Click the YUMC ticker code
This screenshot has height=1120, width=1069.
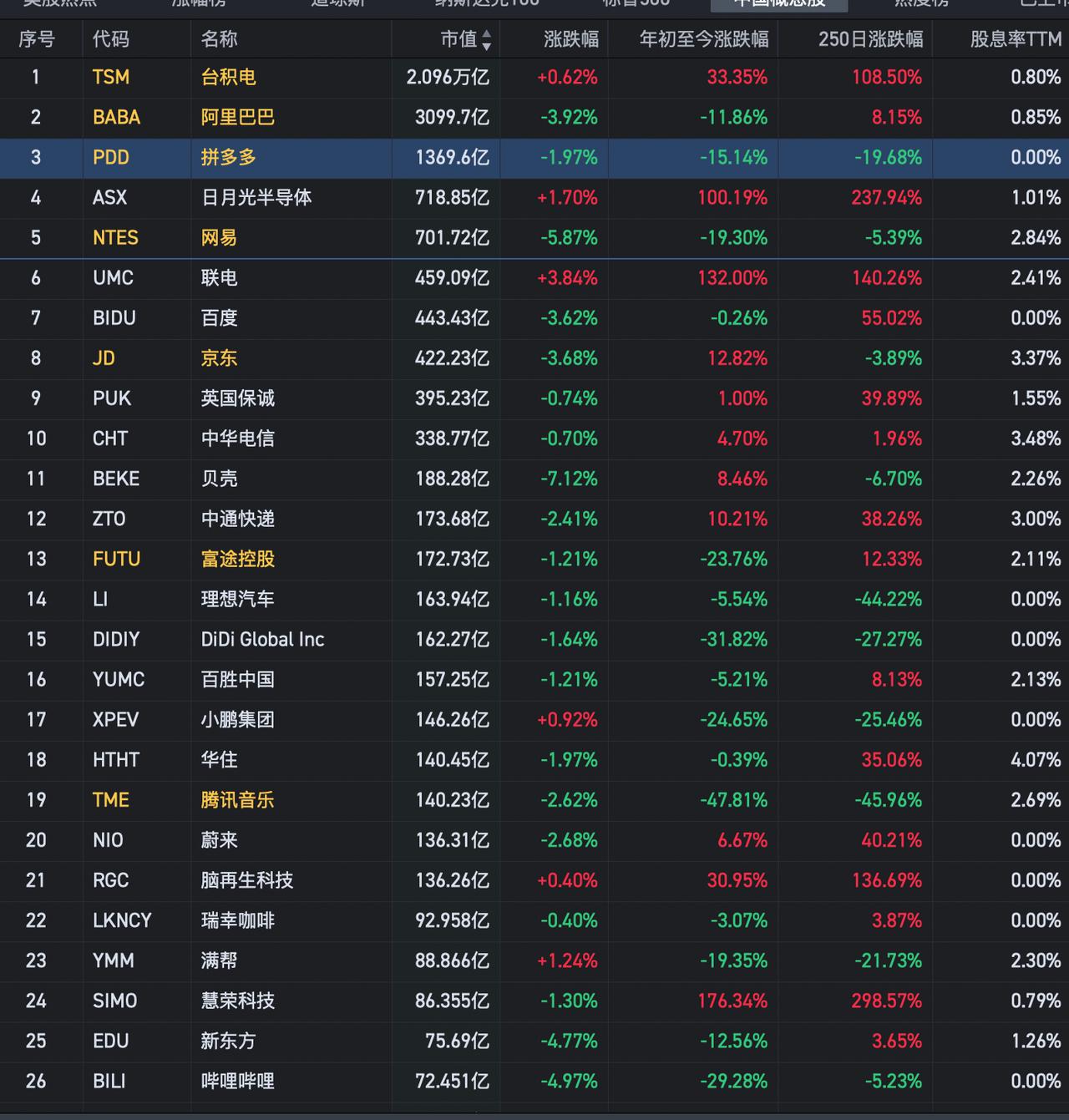pos(119,679)
